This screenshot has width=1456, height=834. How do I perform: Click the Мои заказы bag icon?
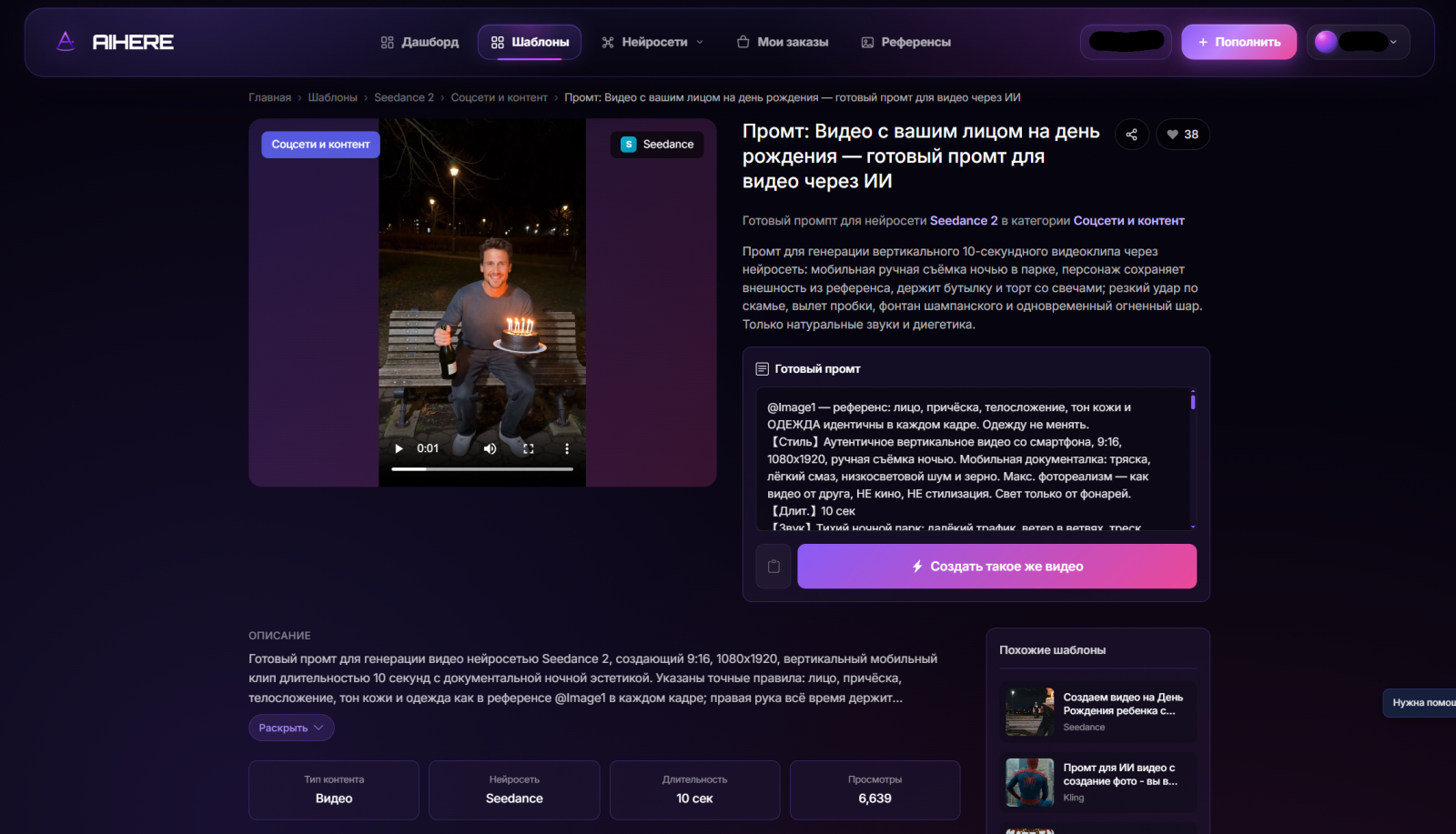click(x=743, y=42)
